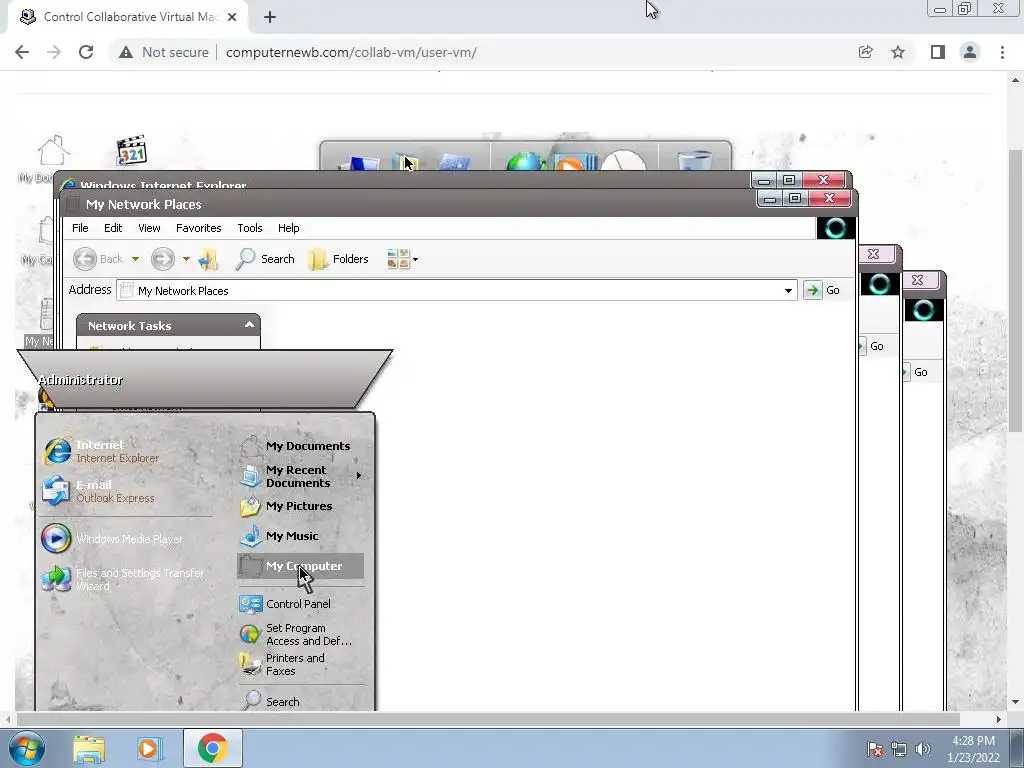Open Files and Settings Transfer Wizard
This screenshot has height=768, width=1024.
coord(124,579)
